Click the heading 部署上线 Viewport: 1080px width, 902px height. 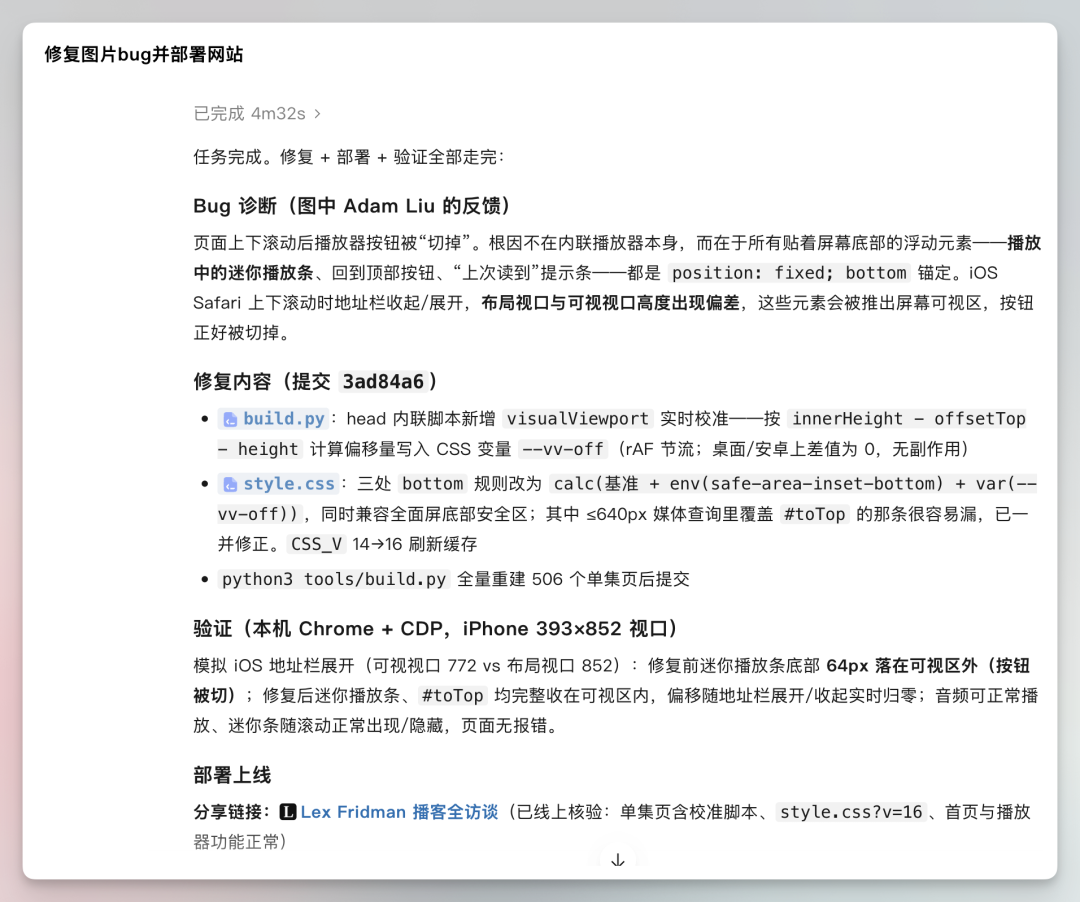[x=232, y=775]
